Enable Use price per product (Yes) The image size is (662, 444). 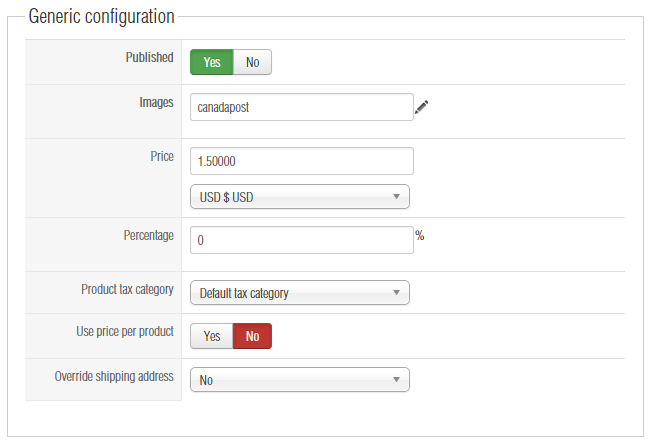[212, 336]
